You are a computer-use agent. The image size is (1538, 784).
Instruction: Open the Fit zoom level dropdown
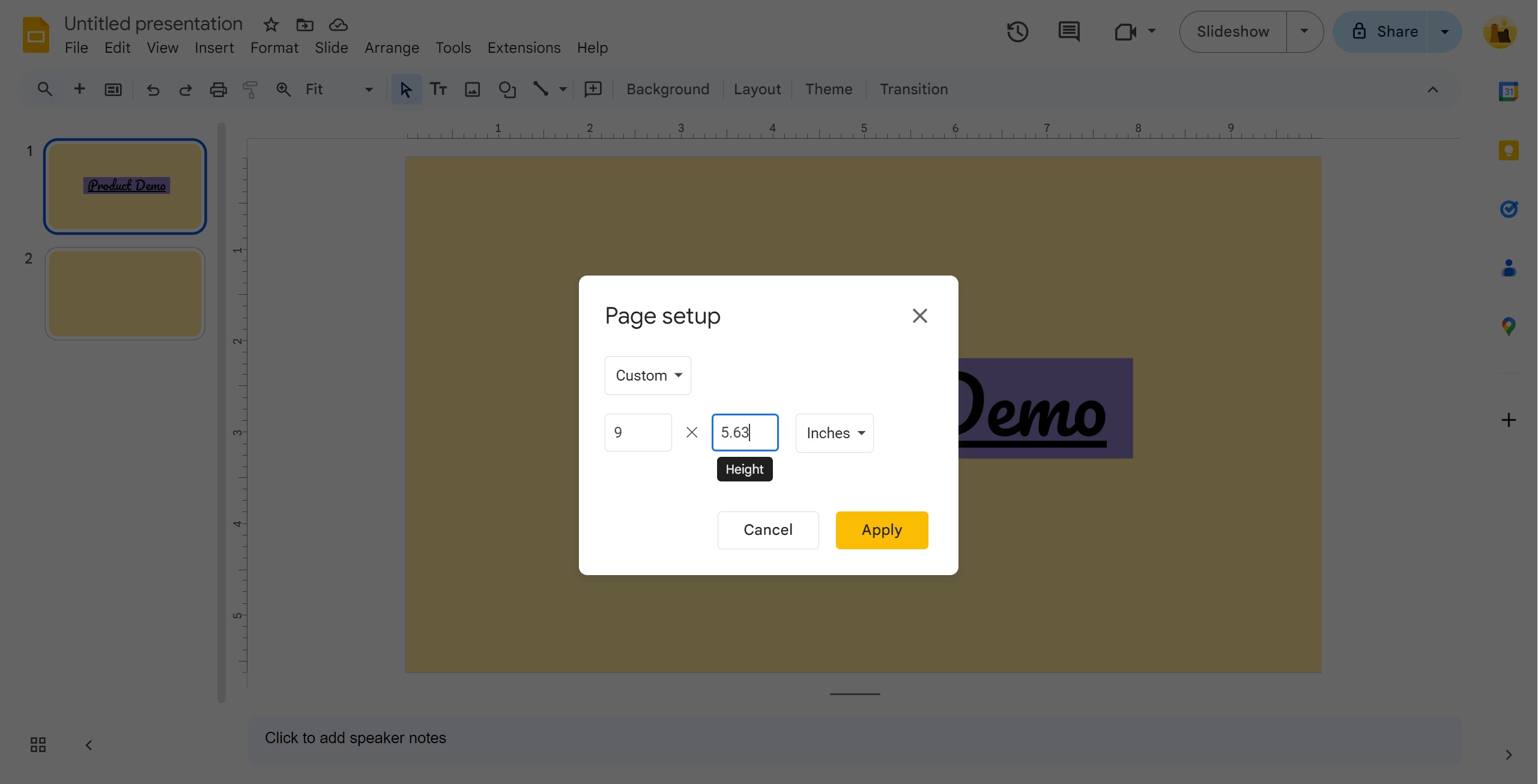pos(339,89)
